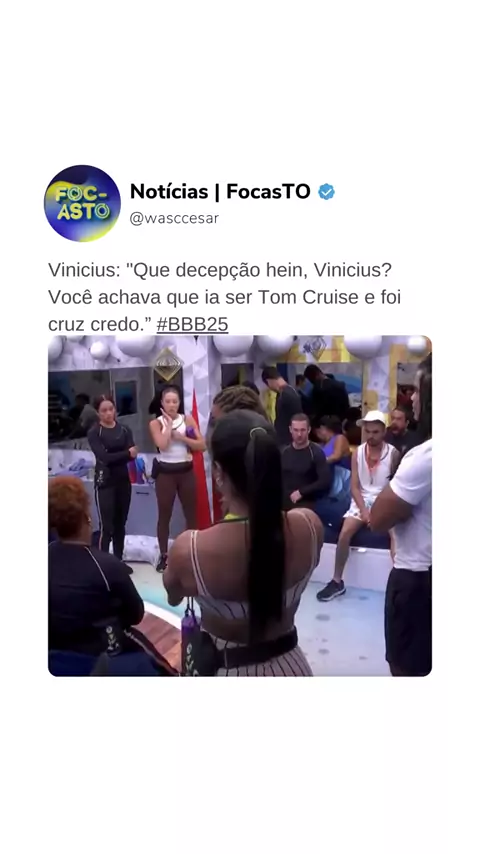Select the tweet text starting with Vinicius
480x854 pixels.
point(224,297)
